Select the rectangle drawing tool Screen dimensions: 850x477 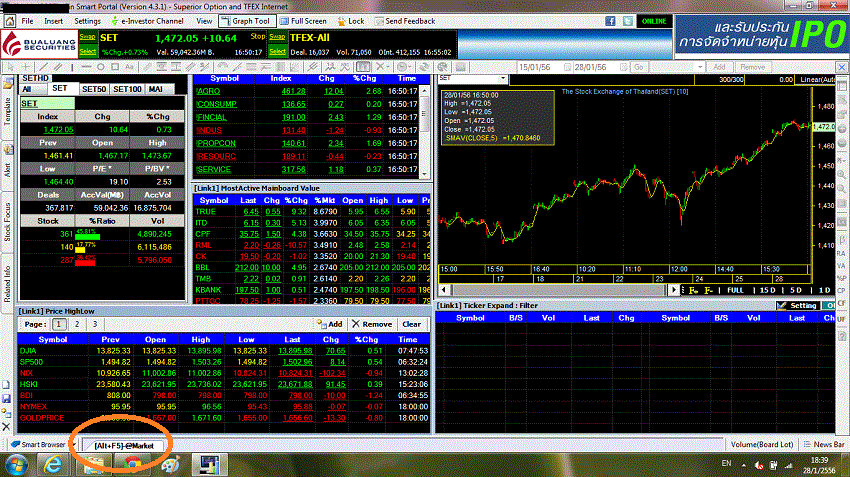[x=115, y=67]
